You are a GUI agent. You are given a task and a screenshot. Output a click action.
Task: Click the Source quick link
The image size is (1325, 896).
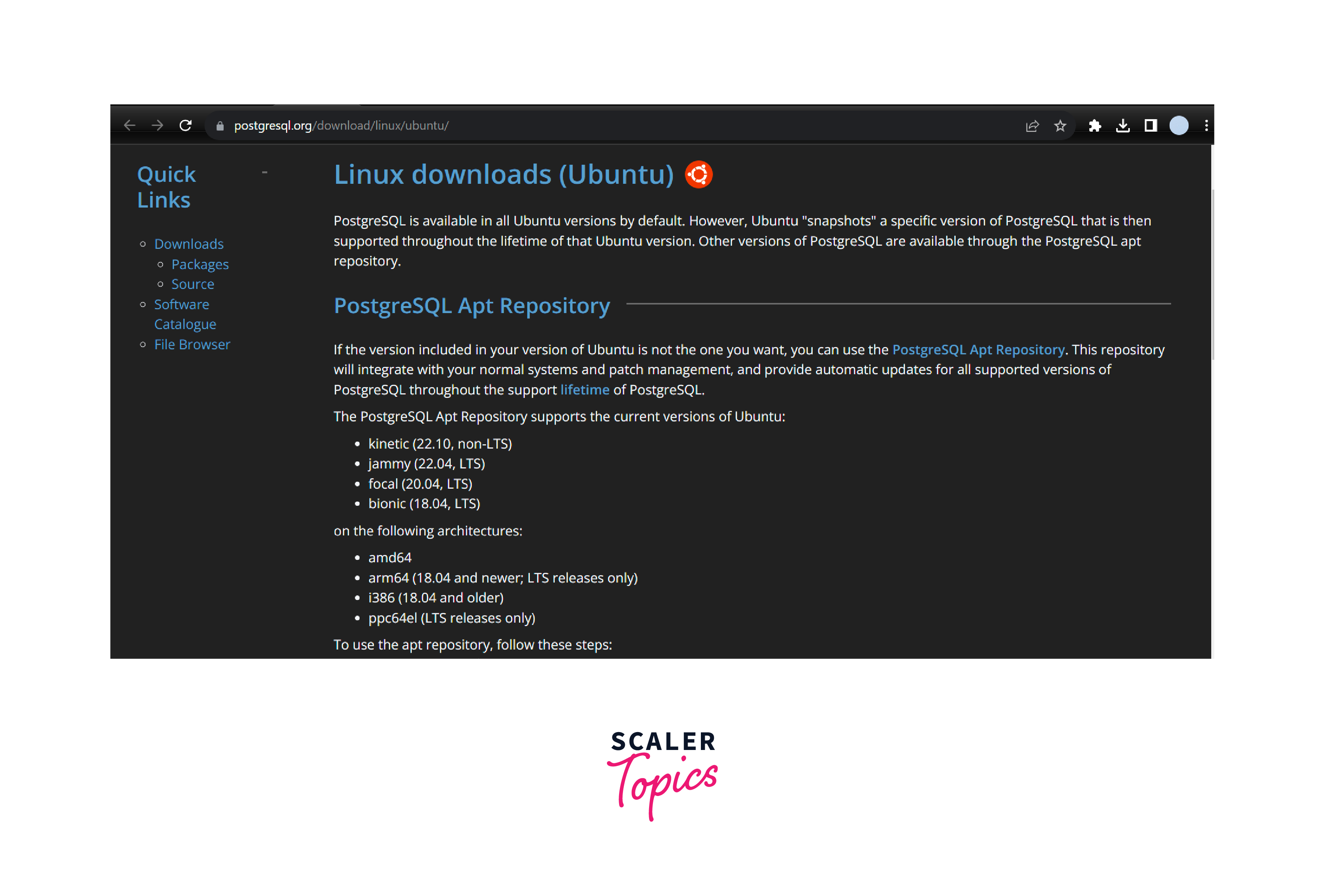coord(193,283)
